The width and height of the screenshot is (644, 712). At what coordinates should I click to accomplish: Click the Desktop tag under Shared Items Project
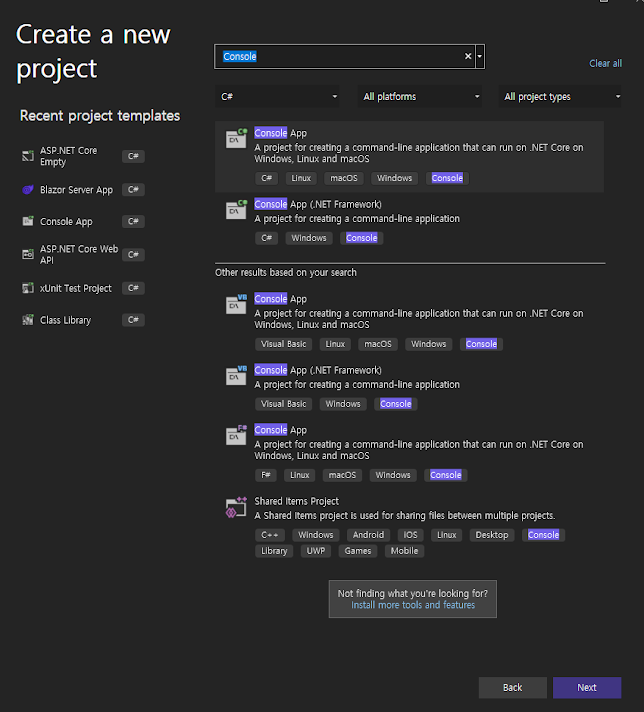point(492,535)
